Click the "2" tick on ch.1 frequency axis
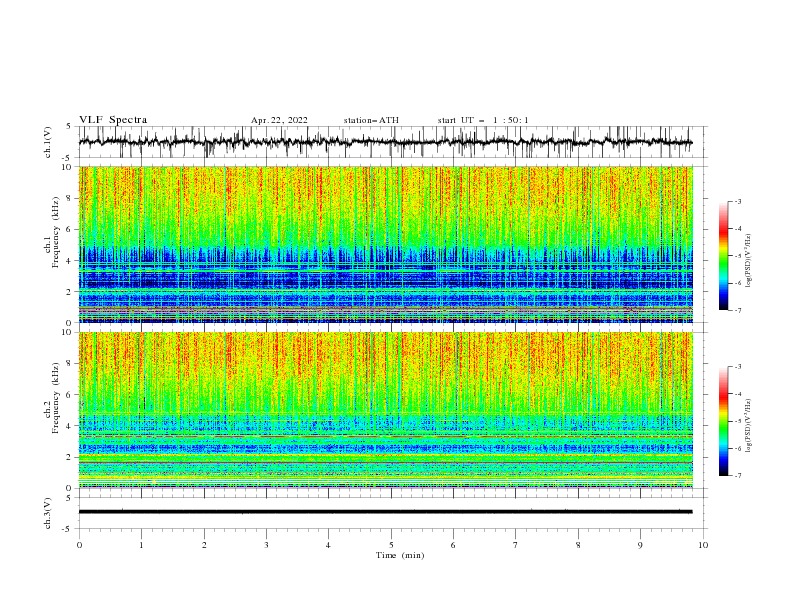The width and height of the screenshot is (792, 612). 69,291
